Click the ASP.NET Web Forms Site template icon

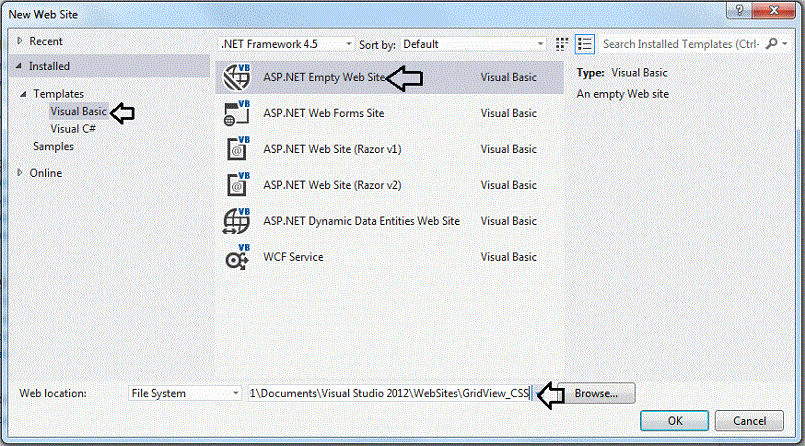237,113
